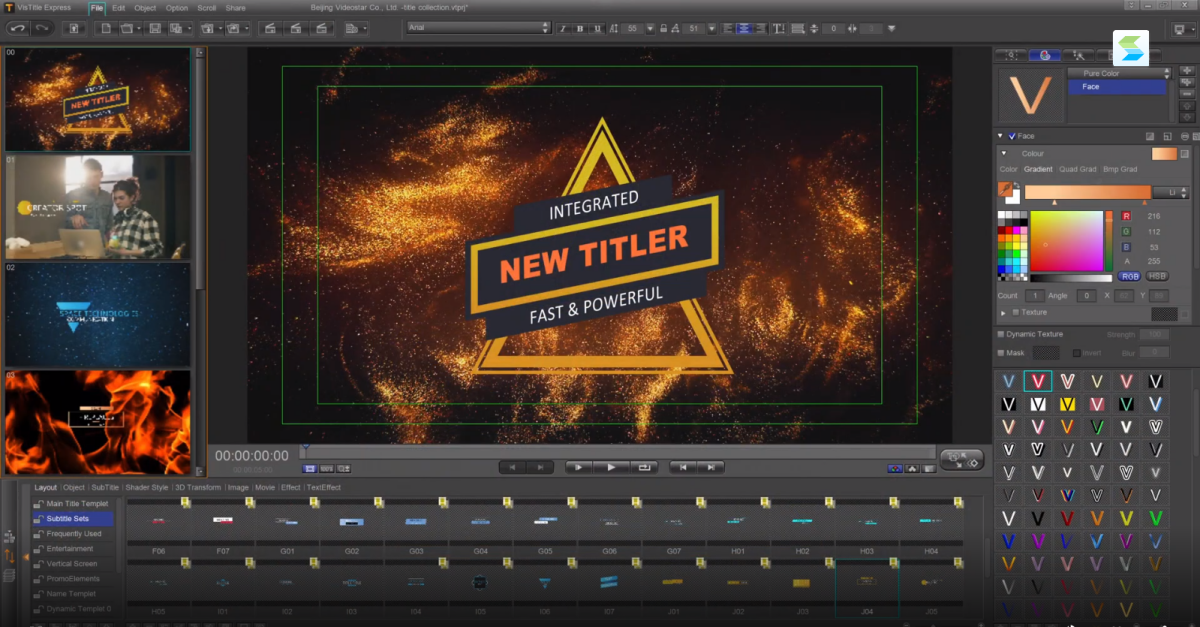This screenshot has height=627, width=1200.
Task: Enable the Dynamic Texture checkbox
Action: pyautogui.click(x=1001, y=334)
